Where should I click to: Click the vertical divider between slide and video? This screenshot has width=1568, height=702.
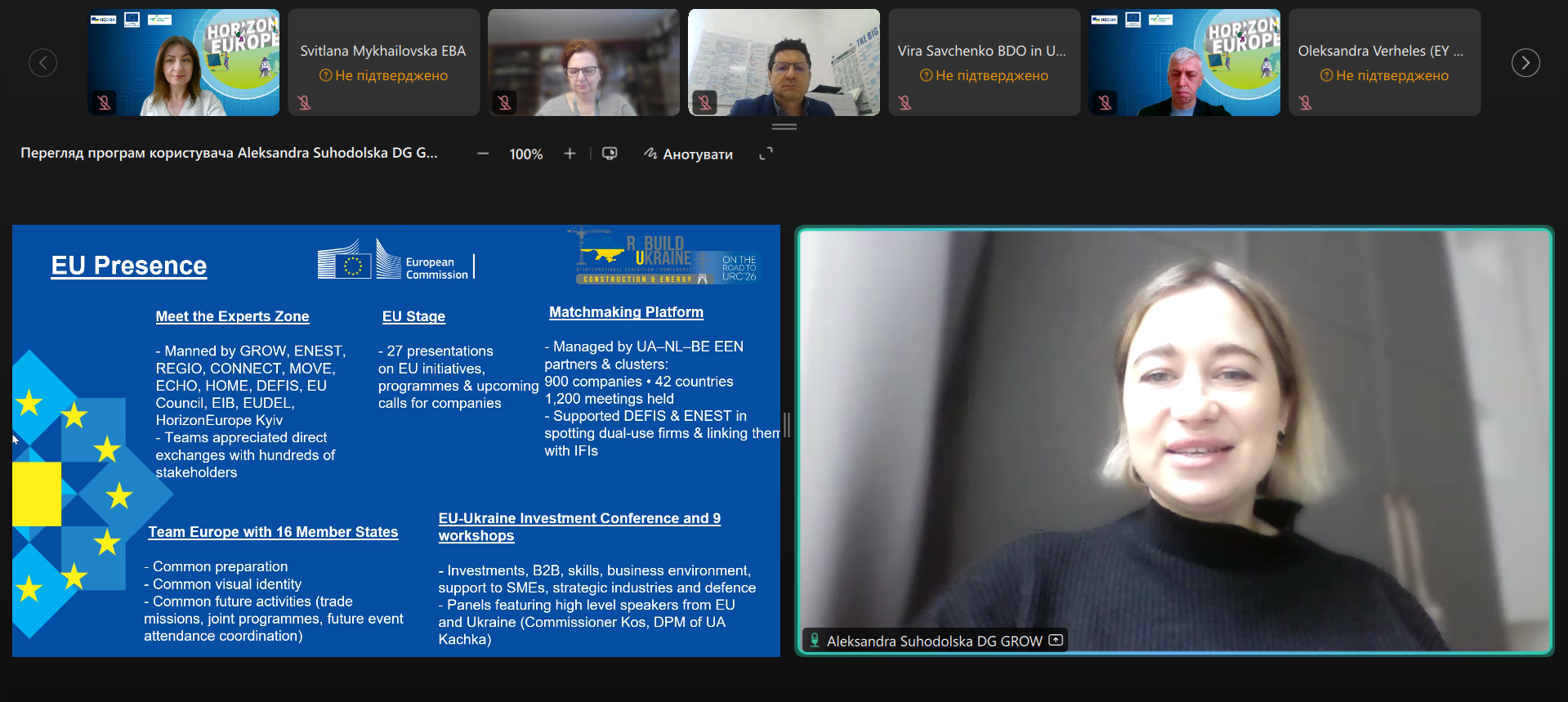pyautogui.click(x=787, y=424)
